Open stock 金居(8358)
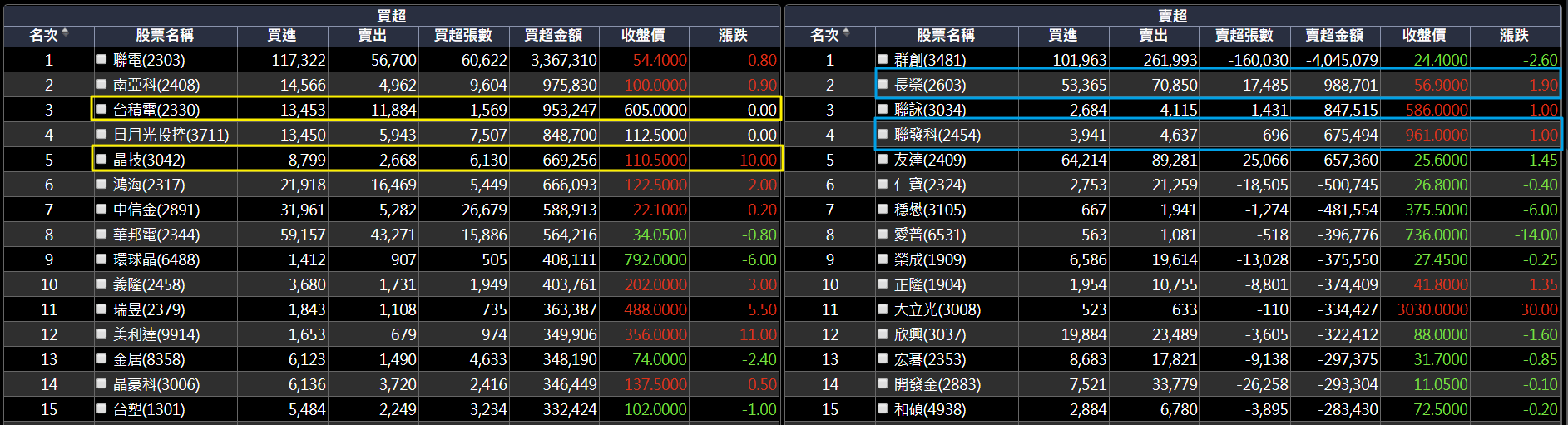The width and height of the screenshot is (1568, 425). [x=150, y=359]
